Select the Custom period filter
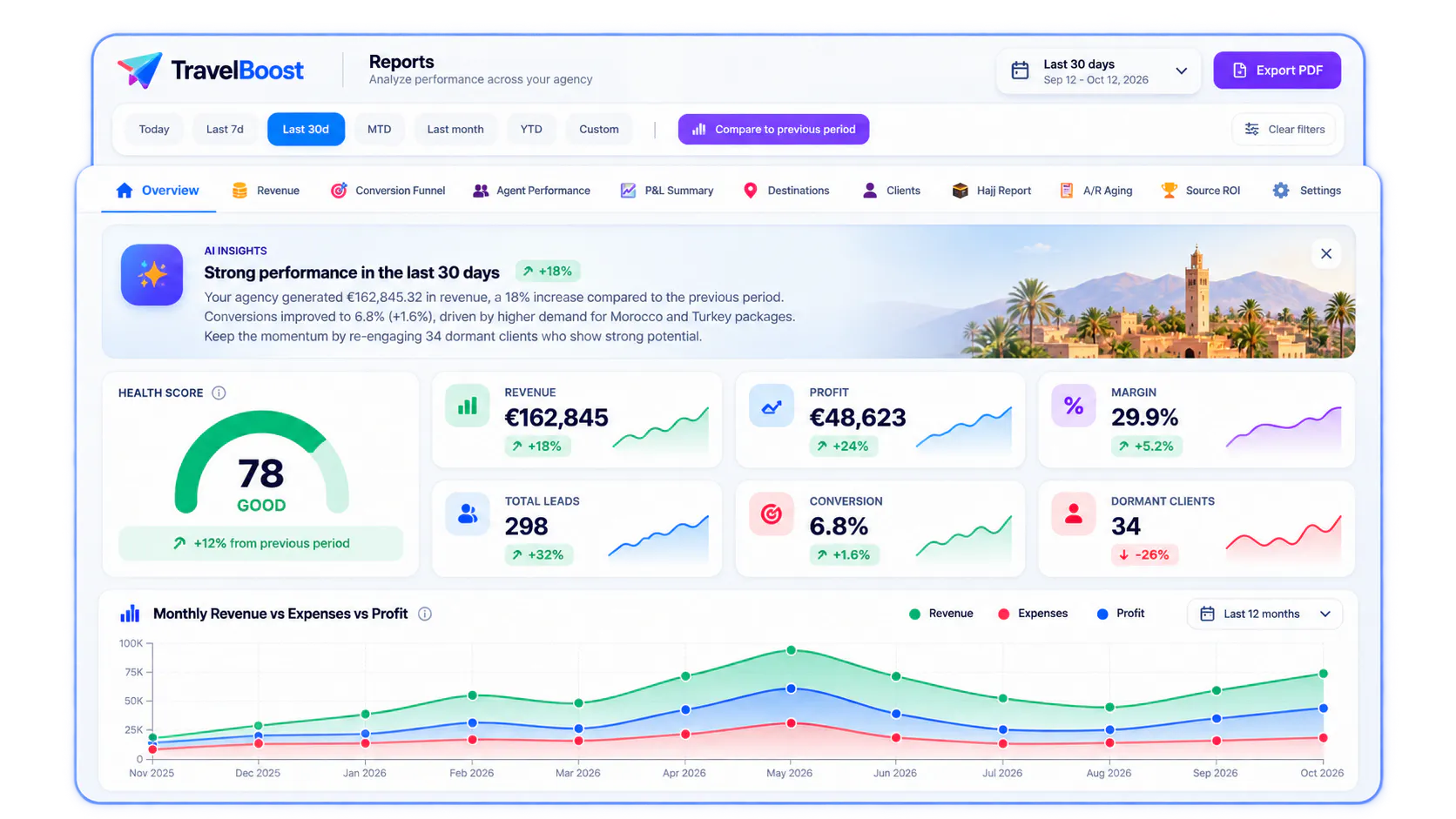The width and height of the screenshot is (1456, 819). click(x=599, y=129)
